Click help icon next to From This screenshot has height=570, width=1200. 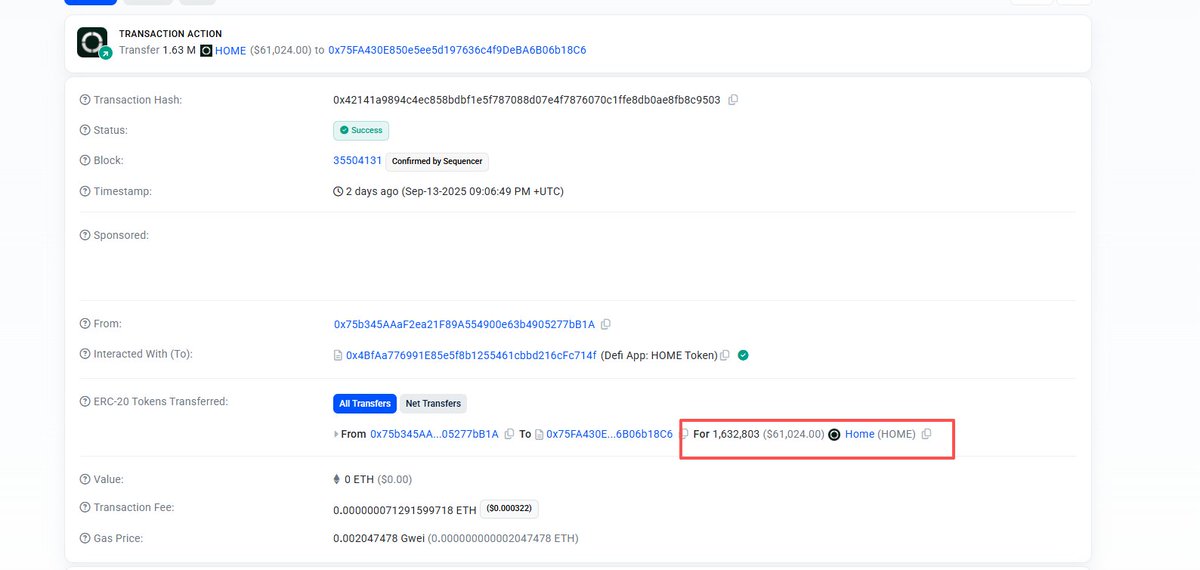(85, 324)
